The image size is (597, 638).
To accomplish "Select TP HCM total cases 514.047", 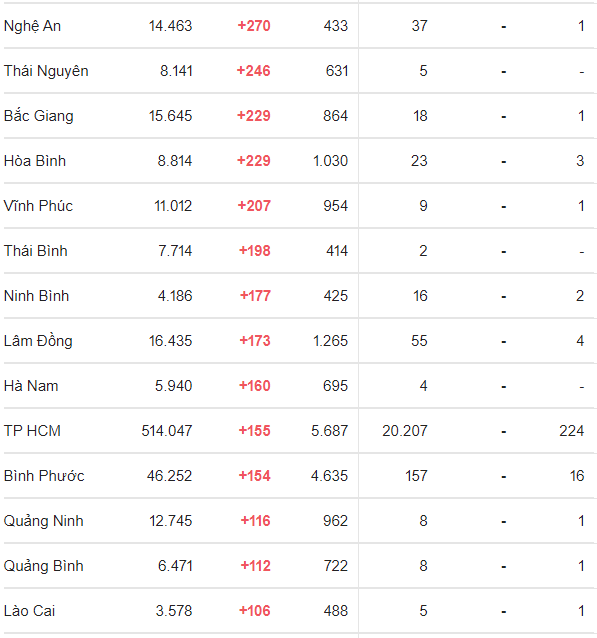I will [167, 431].
